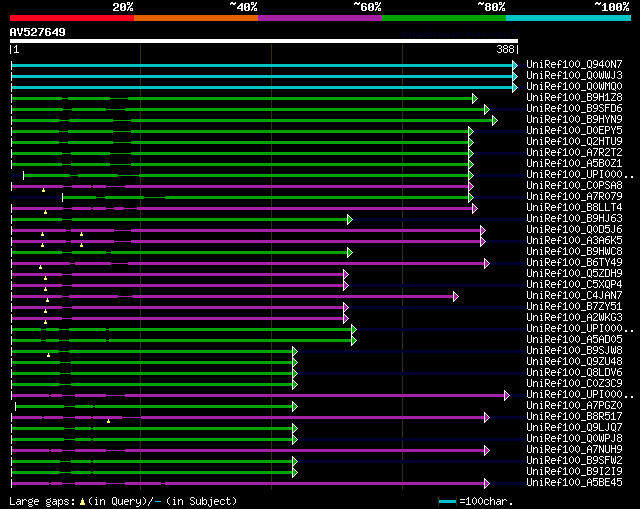This screenshot has width=640, height=509.
Task: Select the cyan ~100% similarity legend segment
Action: click(x=569, y=18)
